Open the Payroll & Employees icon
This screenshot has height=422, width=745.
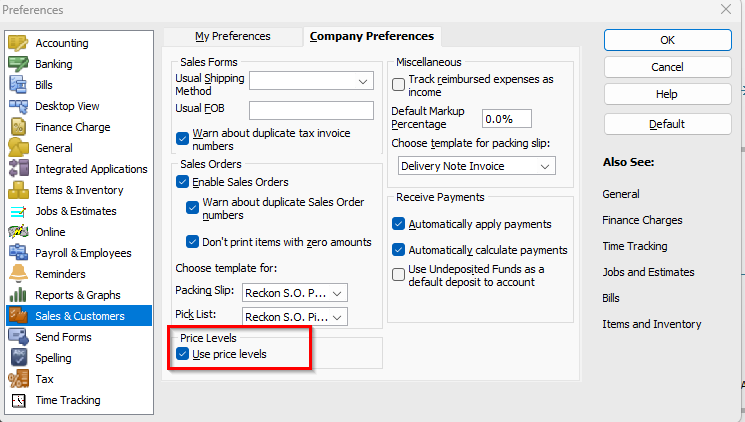click(18, 253)
